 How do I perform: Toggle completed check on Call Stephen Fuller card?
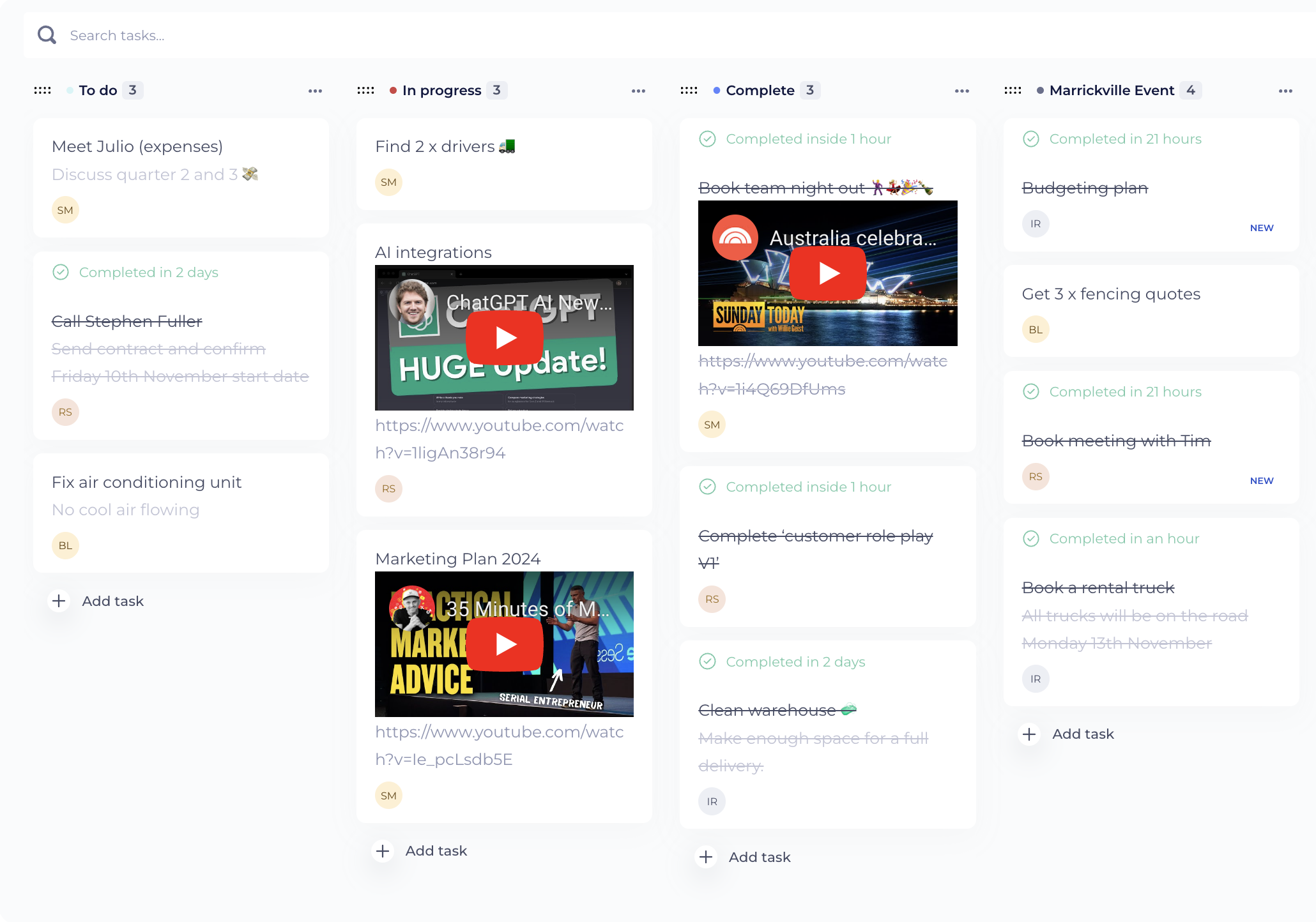tap(61, 272)
